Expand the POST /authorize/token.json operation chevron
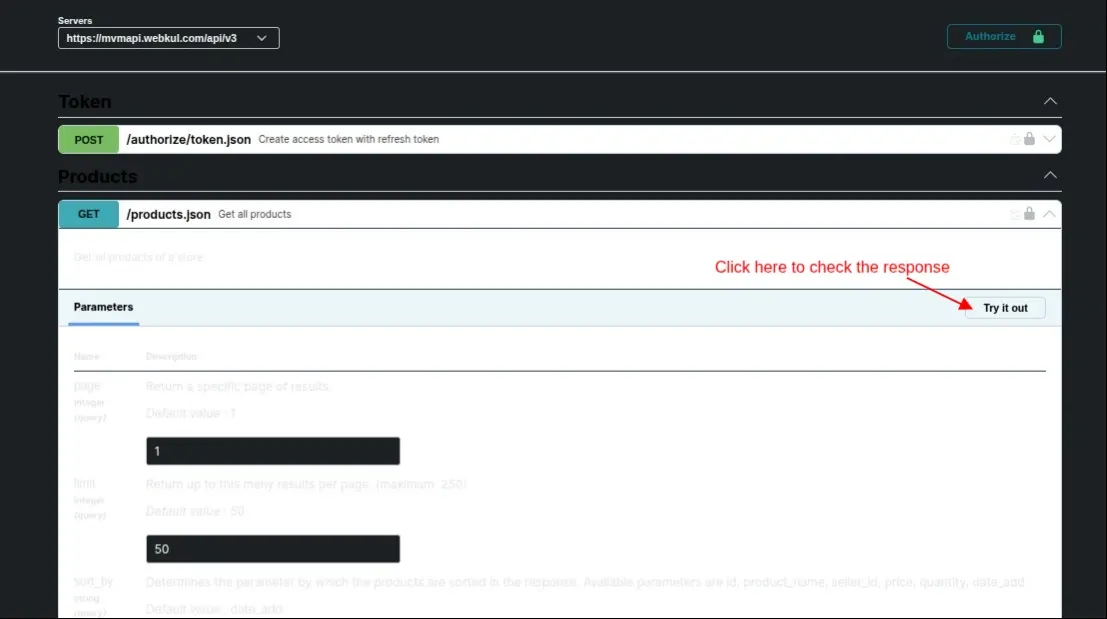The image size is (1107, 619). tap(1049, 139)
